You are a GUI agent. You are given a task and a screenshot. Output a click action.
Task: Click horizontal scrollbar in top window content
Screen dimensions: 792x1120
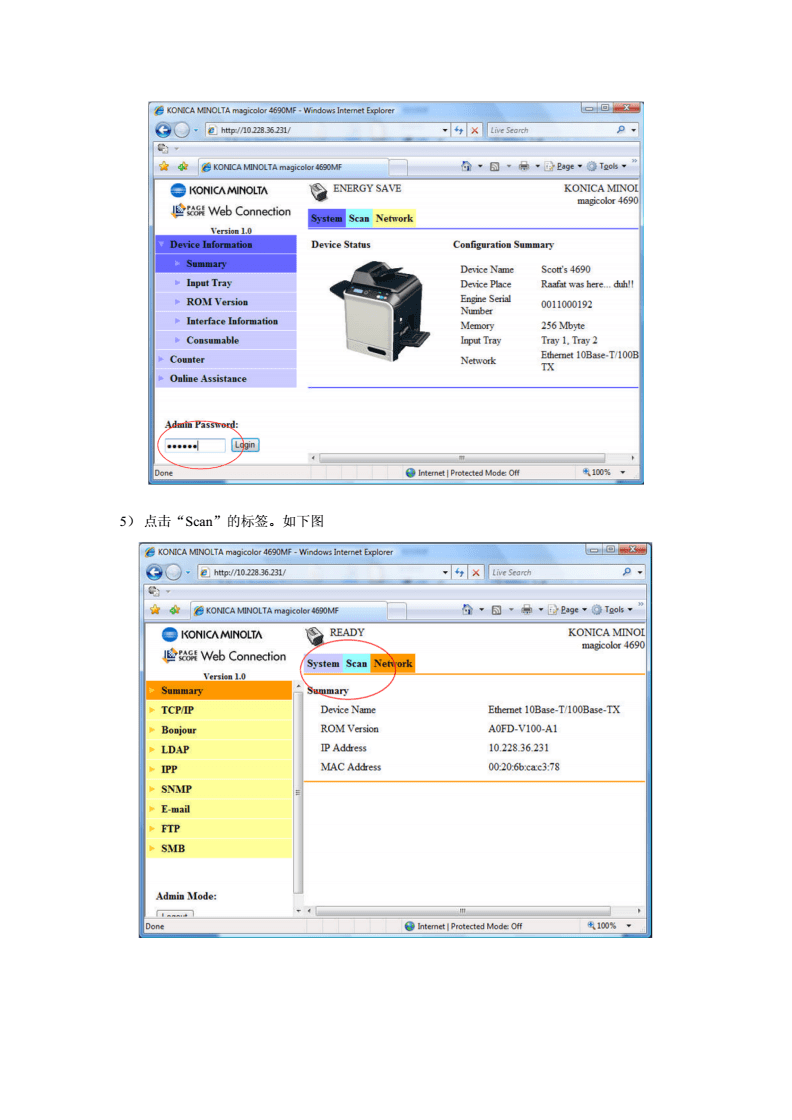tap(462, 458)
